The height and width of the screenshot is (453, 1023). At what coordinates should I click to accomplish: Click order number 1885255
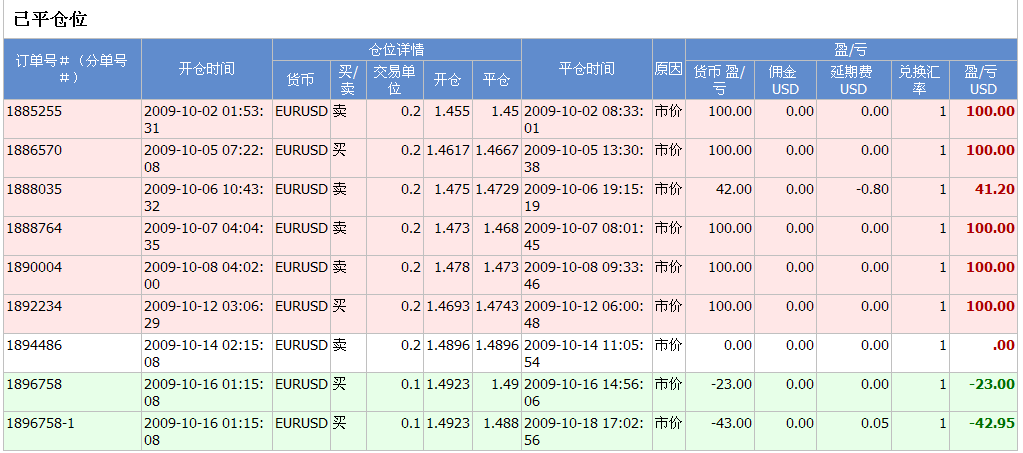click(x=34, y=111)
